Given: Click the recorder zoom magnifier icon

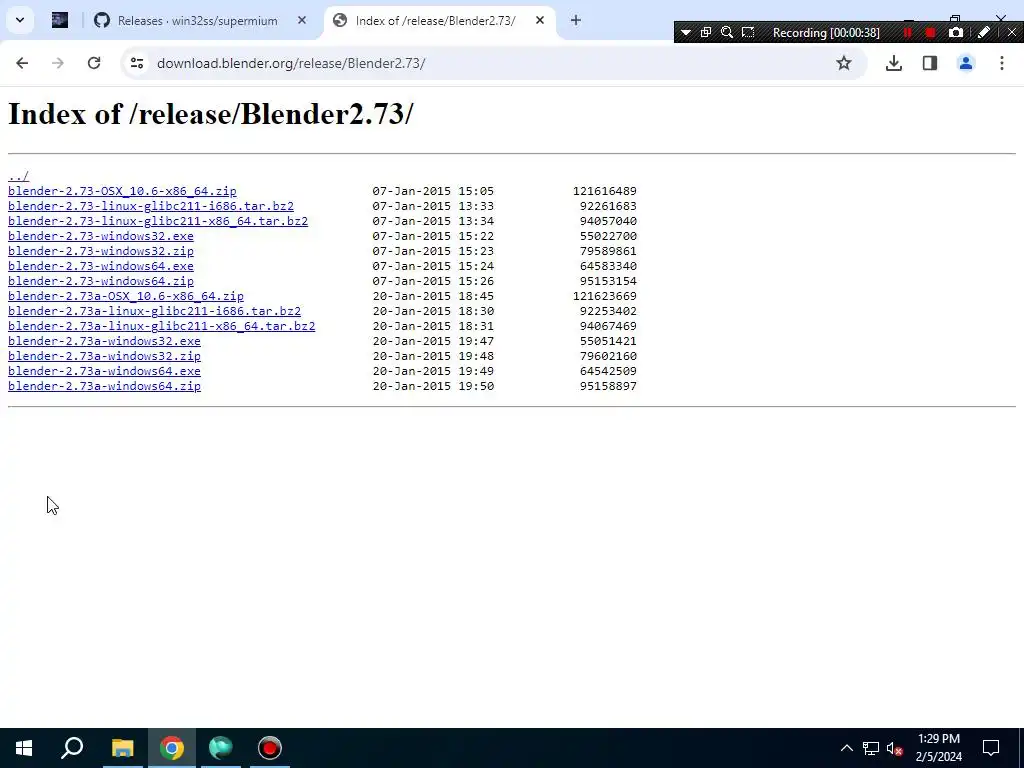Looking at the screenshot, I should coord(727,32).
